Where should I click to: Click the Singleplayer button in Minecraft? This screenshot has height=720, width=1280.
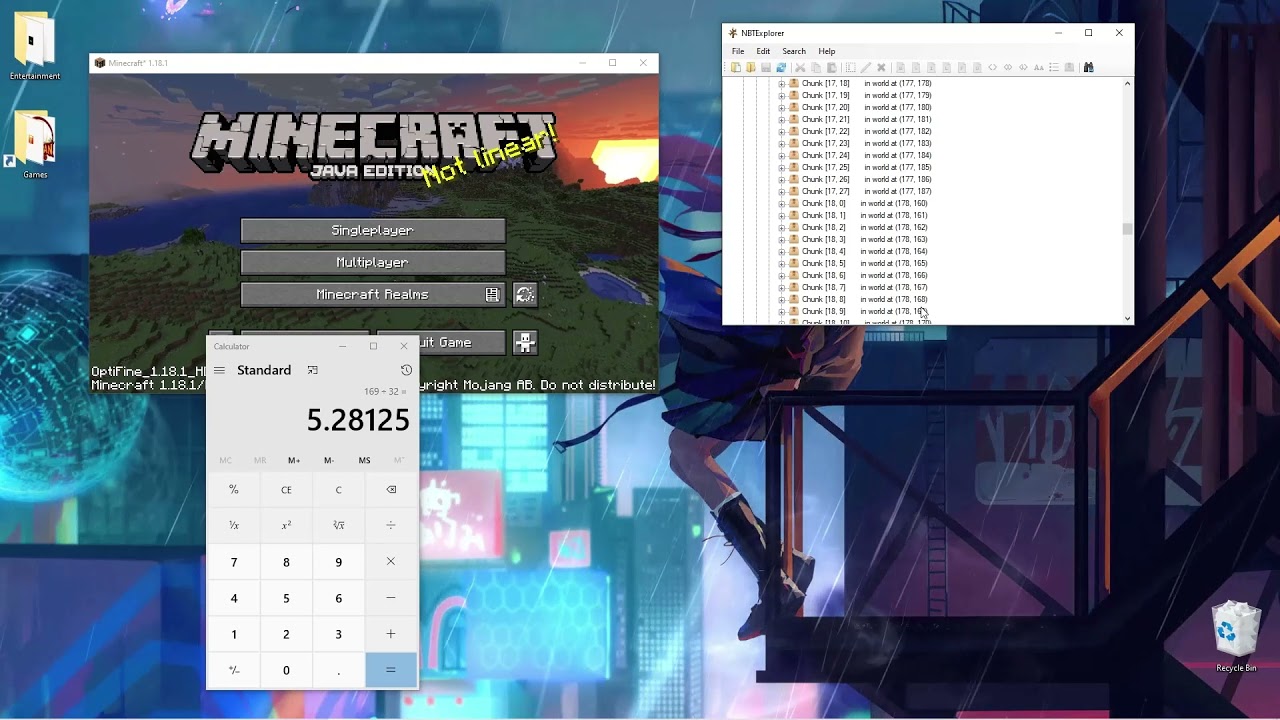click(373, 230)
